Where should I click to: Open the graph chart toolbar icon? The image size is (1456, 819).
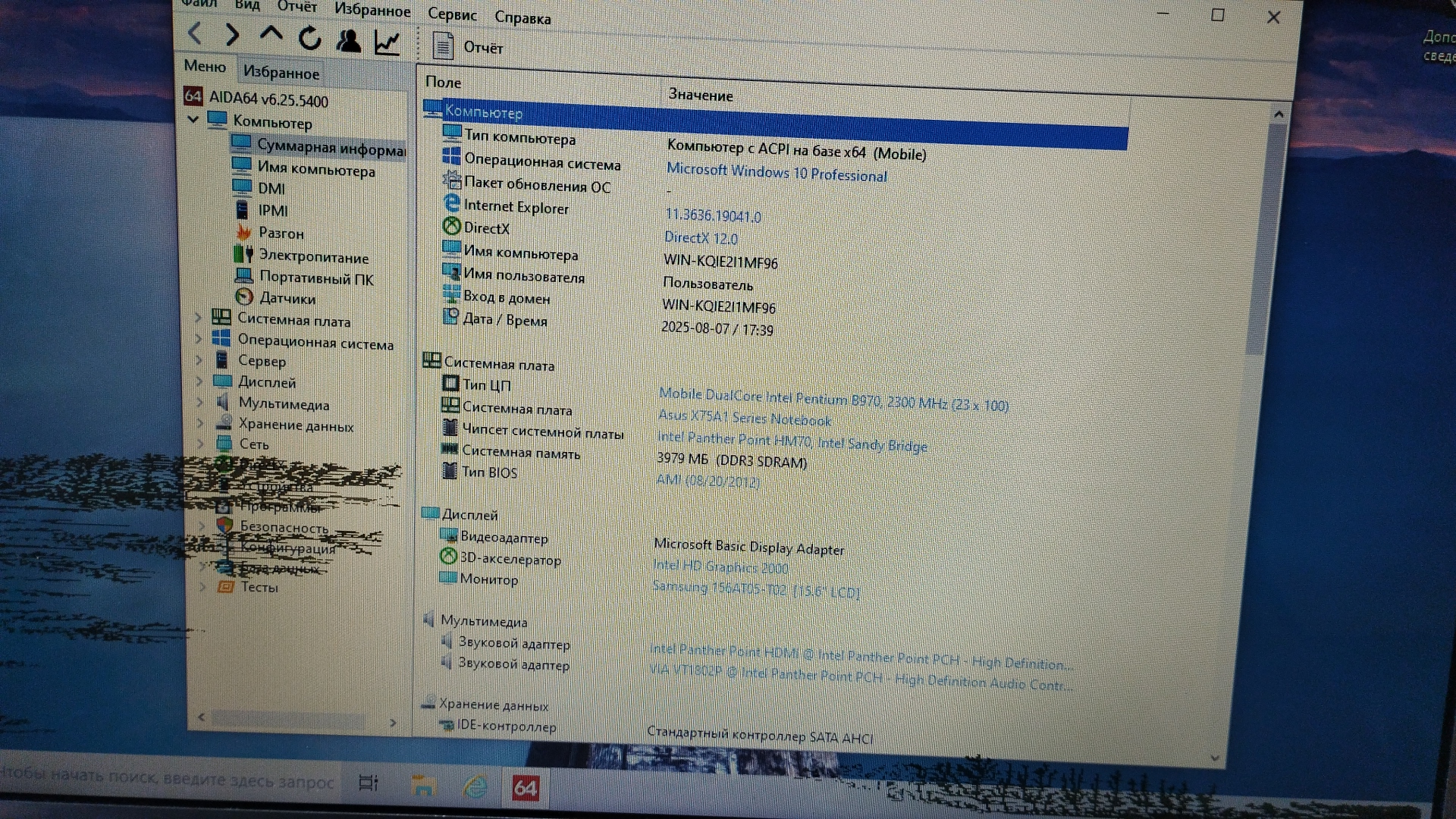(387, 42)
